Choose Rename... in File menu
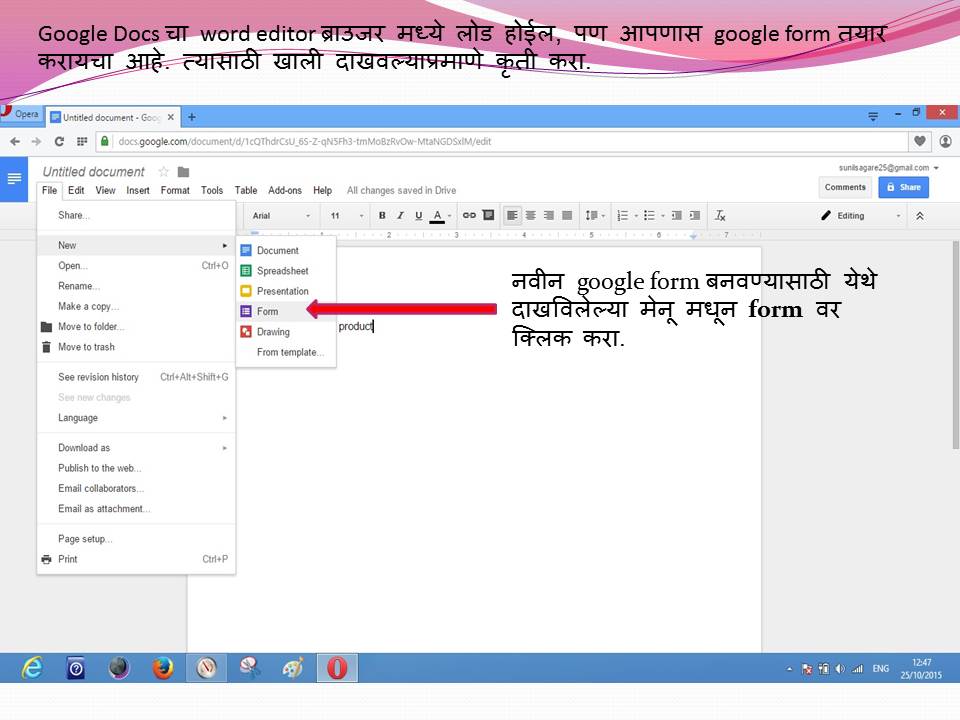 (137, 286)
